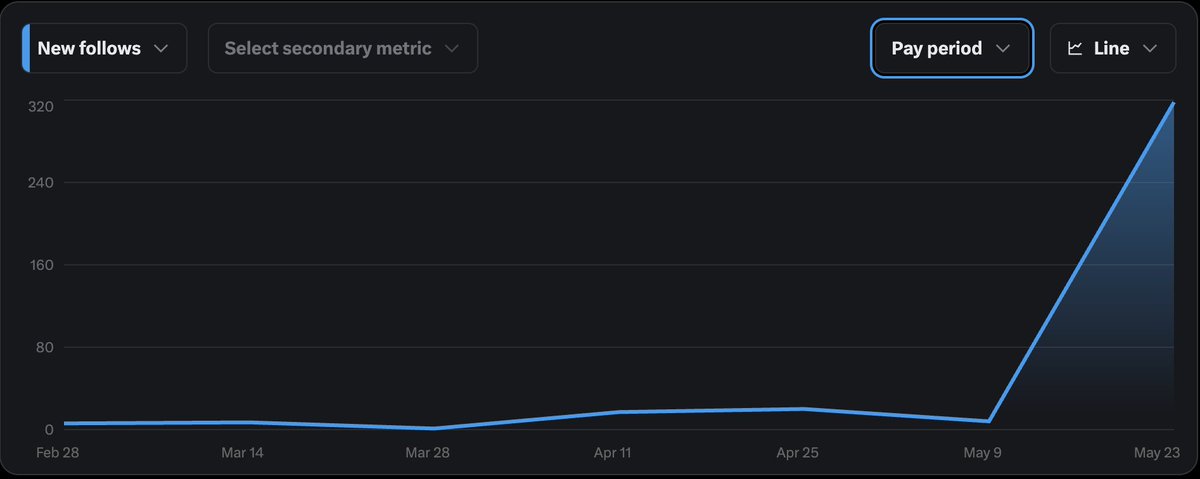Image resolution: width=1200 pixels, height=479 pixels.
Task: Click the Apr 25 x-axis label
Action: [x=797, y=453]
